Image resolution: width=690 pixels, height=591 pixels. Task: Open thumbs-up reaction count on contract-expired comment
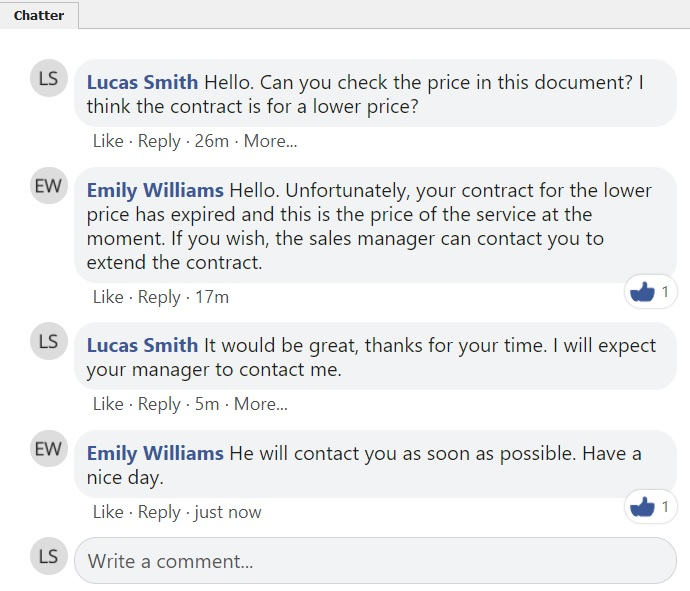[650, 291]
